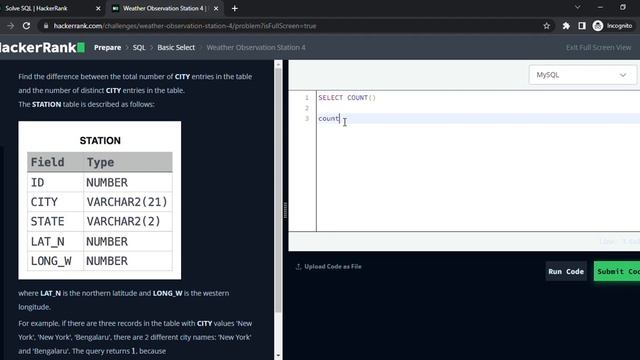Screen dimensions: 640x360
Task: Reload the current page
Action: point(26,26)
